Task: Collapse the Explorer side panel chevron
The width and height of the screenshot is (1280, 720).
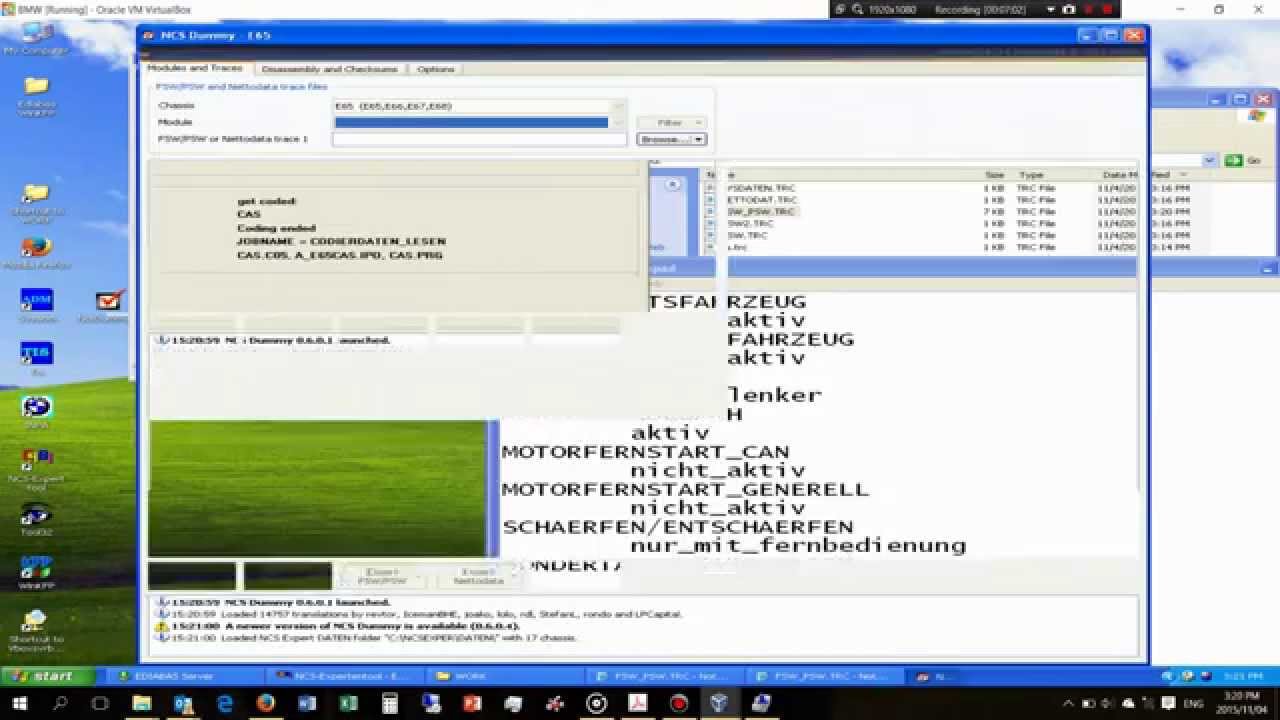Action: [673, 184]
